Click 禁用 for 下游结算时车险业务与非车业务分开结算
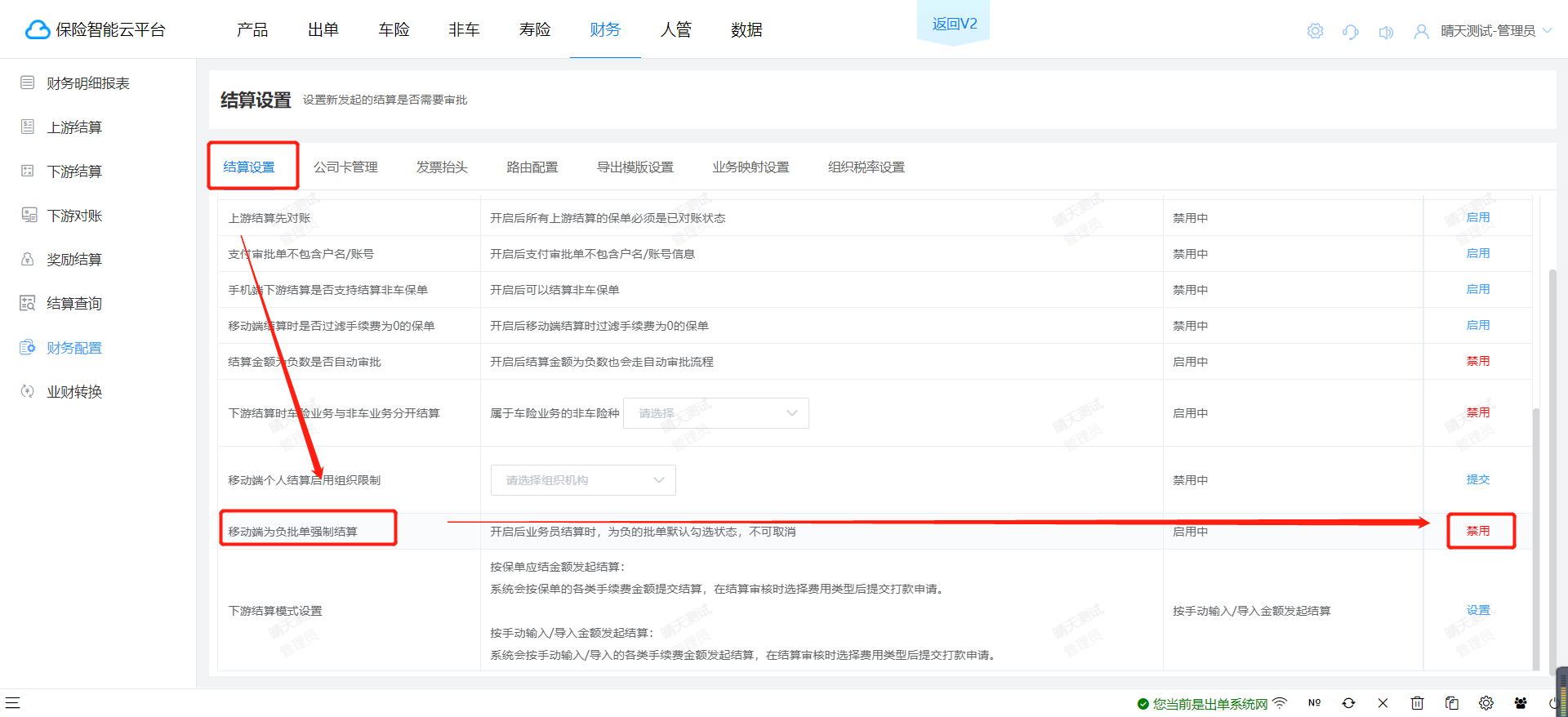Viewport: 1568px width, 717px height. [x=1478, y=412]
